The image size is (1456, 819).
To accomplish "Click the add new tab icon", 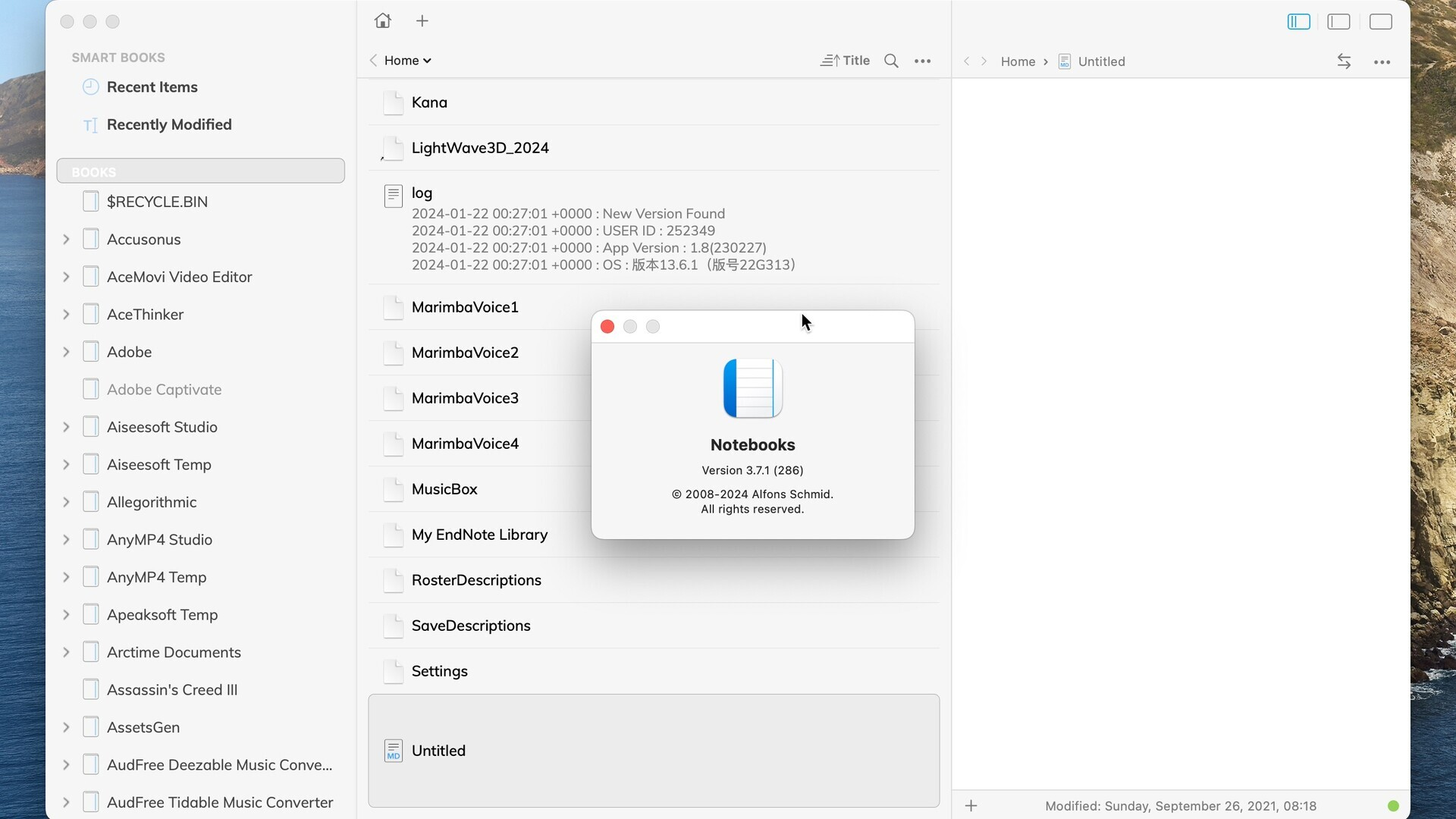I will point(421,20).
